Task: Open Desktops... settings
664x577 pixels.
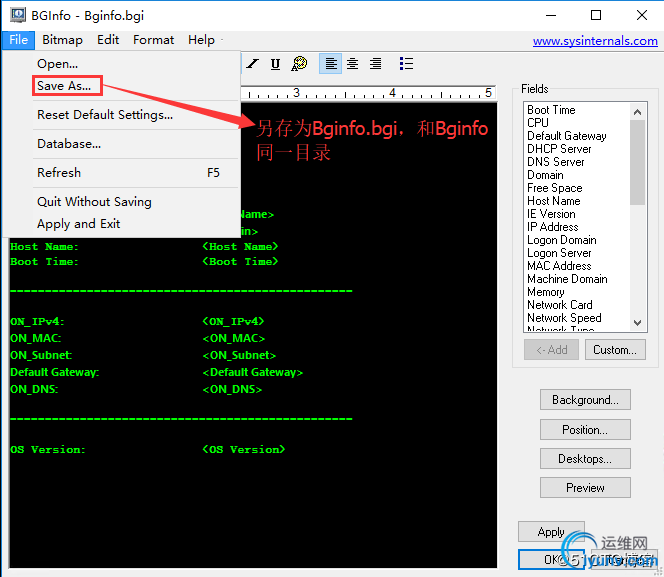Action: 585,458
